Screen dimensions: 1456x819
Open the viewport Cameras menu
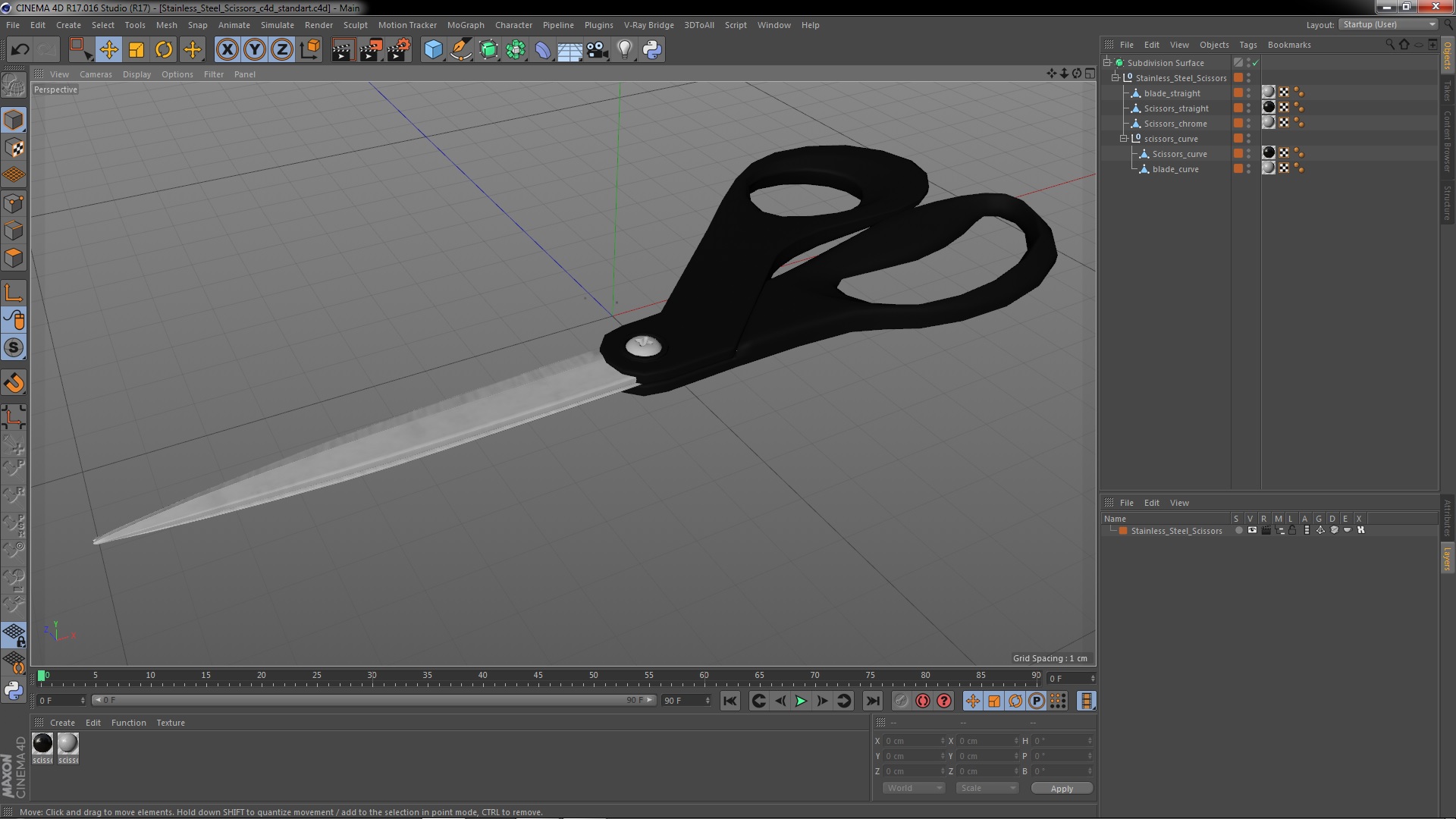click(x=96, y=74)
